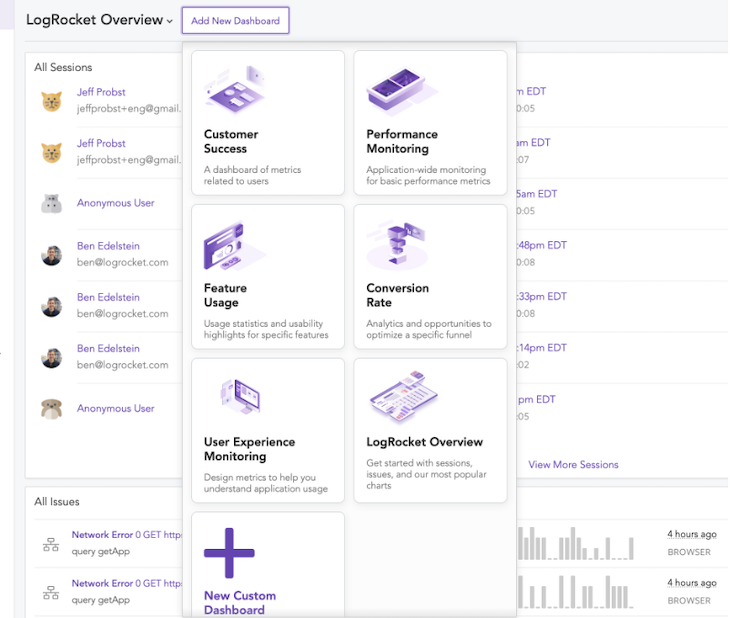Image resolution: width=730 pixels, height=618 pixels.
Task: Click second Jeff Probst cat avatar
Action: tap(52, 152)
